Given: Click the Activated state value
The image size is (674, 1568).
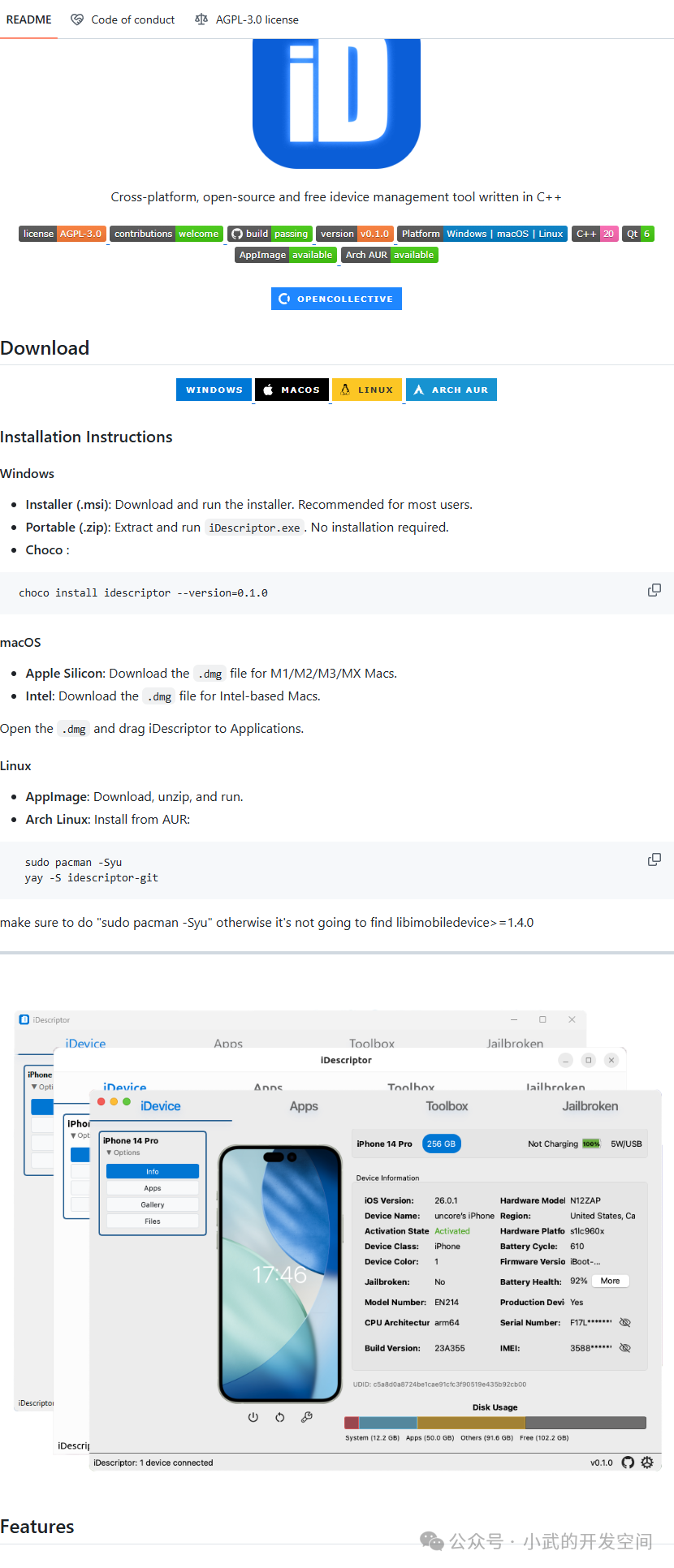Looking at the screenshot, I should pos(452,1231).
